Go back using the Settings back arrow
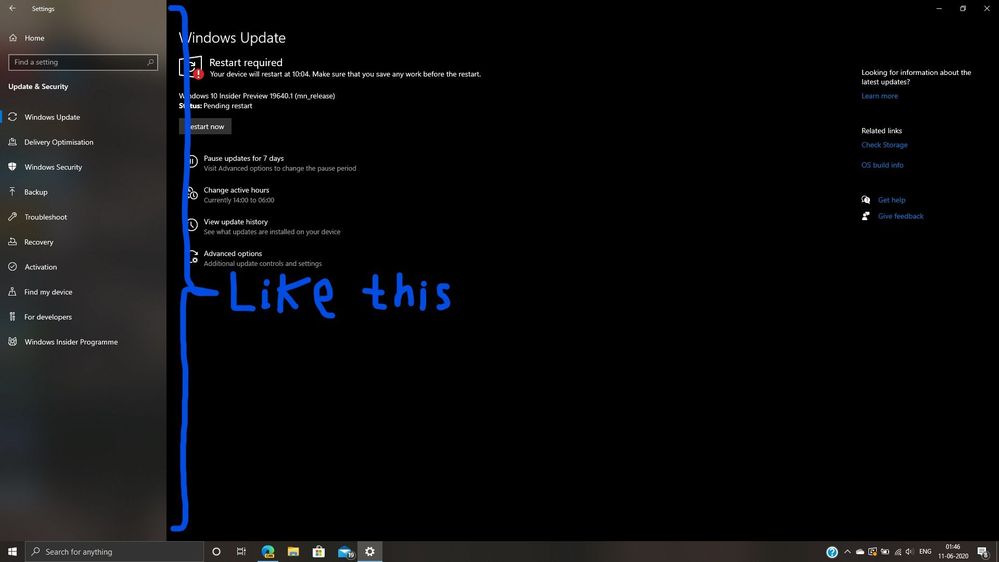The image size is (999, 562). tap(13, 8)
